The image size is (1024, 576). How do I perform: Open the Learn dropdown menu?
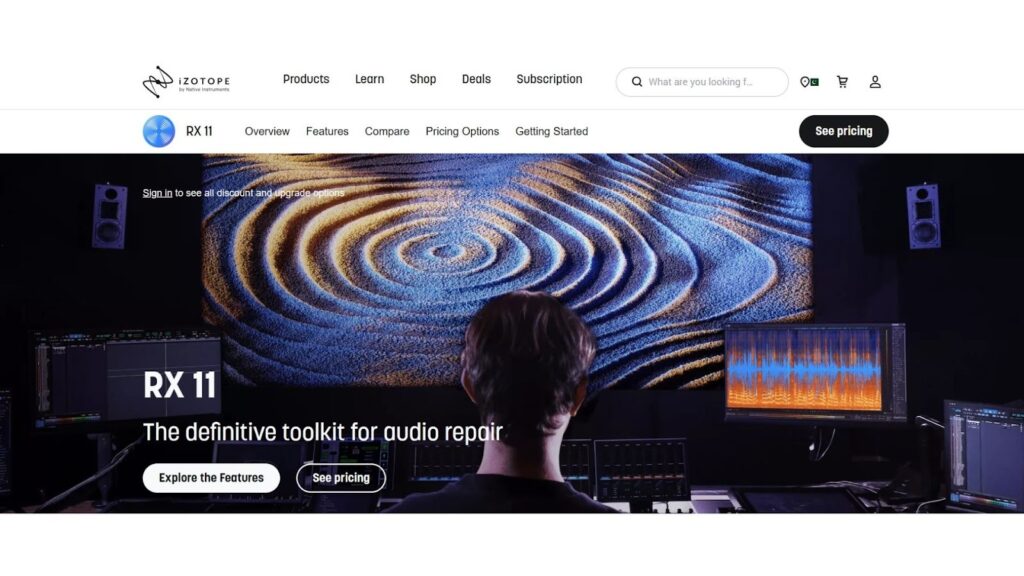370,79
